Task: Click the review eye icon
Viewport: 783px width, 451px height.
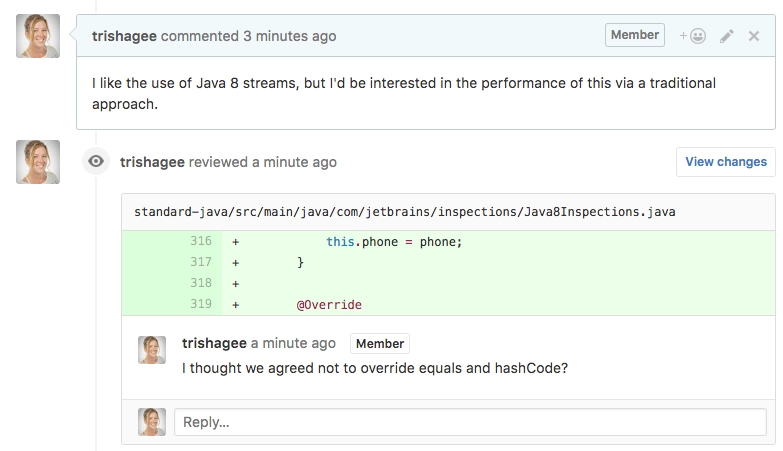Action: (96, 161)
